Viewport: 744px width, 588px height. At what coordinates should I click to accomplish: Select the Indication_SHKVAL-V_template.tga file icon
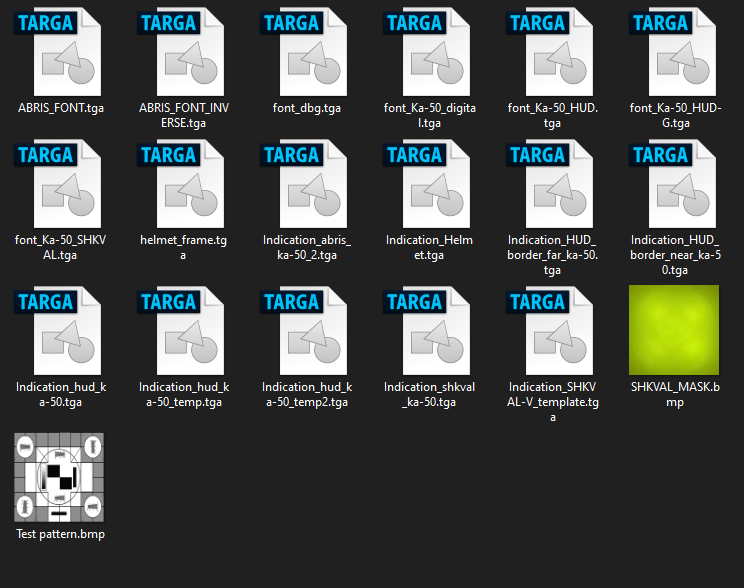(549, 330)
